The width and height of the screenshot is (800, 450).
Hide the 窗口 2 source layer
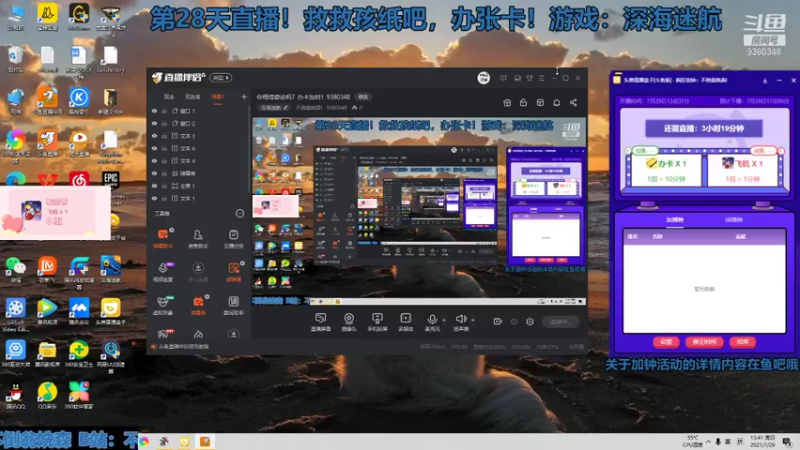154,123
